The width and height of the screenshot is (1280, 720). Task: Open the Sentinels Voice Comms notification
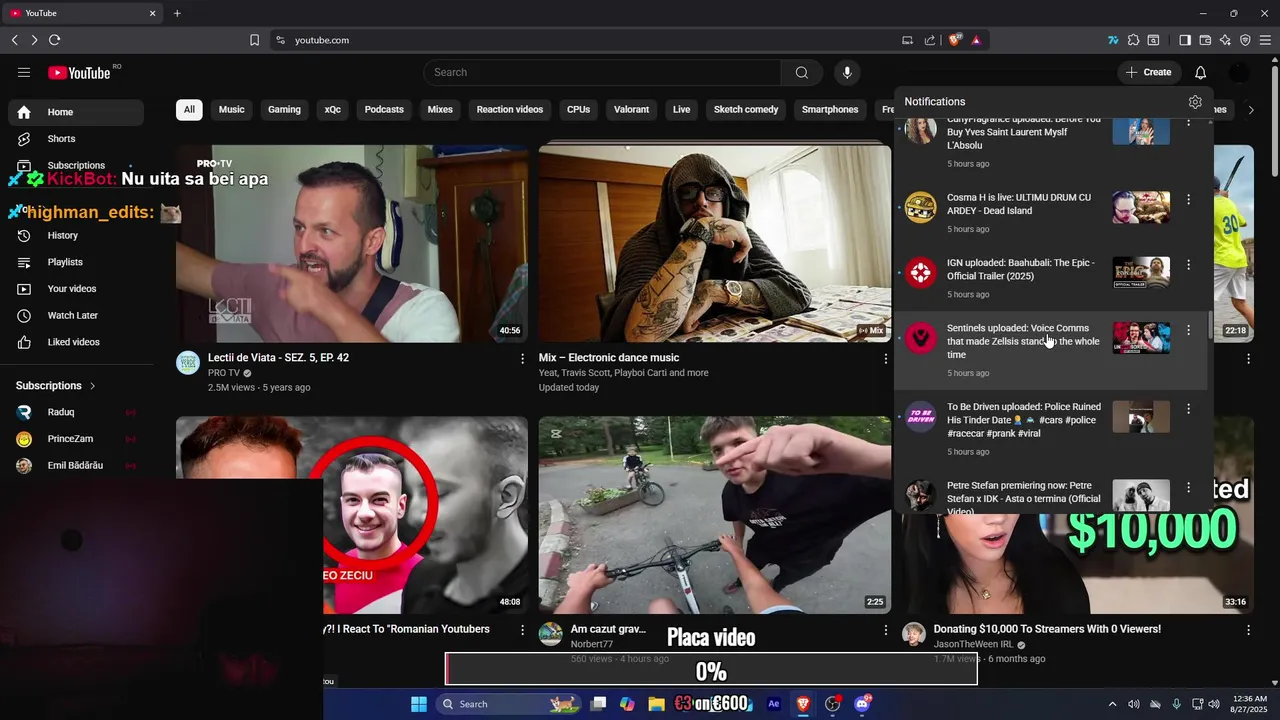pos(1050,350)
